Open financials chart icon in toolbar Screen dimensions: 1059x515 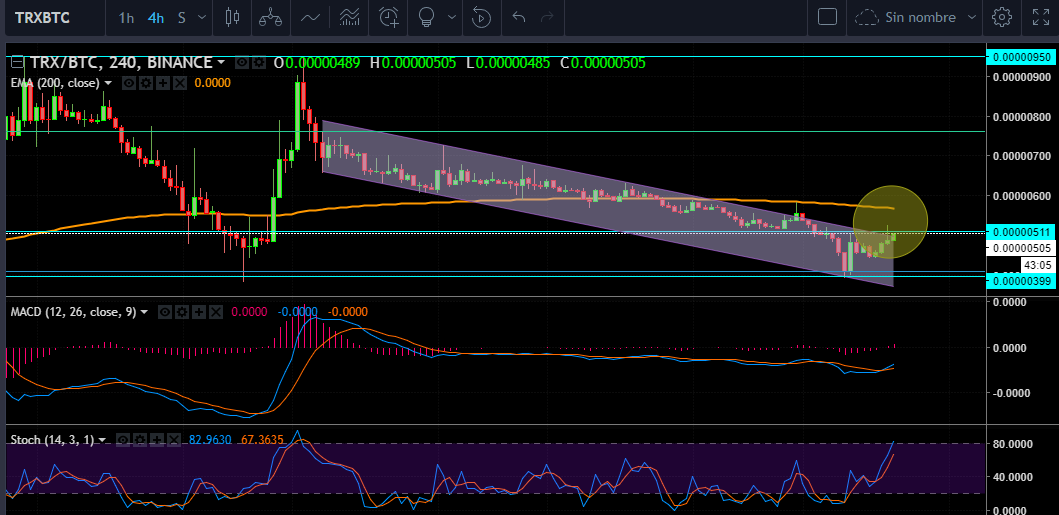point(349,17)
